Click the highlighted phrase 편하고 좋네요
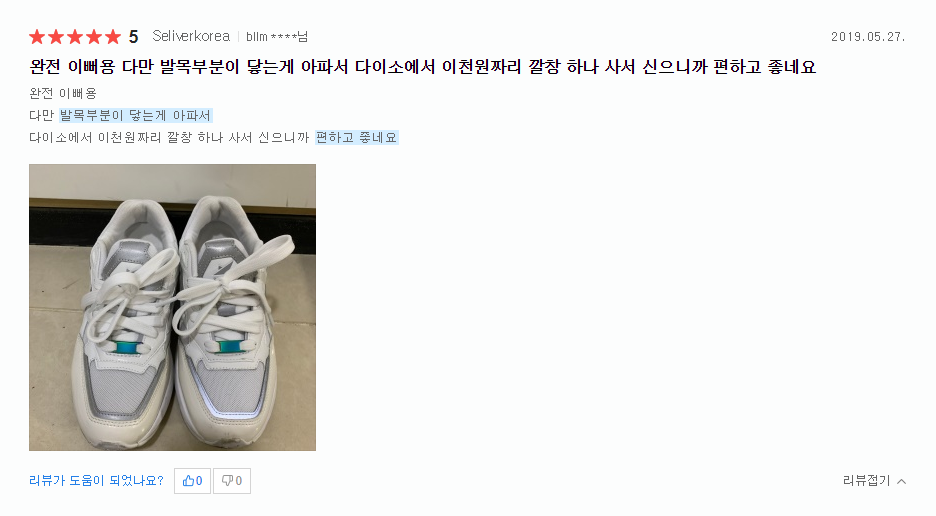 356,137
